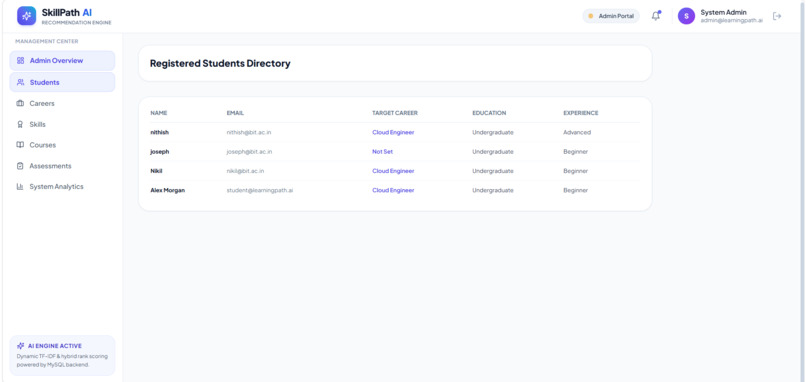
Task: Click joseph's Not Set career link
Action: 382,152
